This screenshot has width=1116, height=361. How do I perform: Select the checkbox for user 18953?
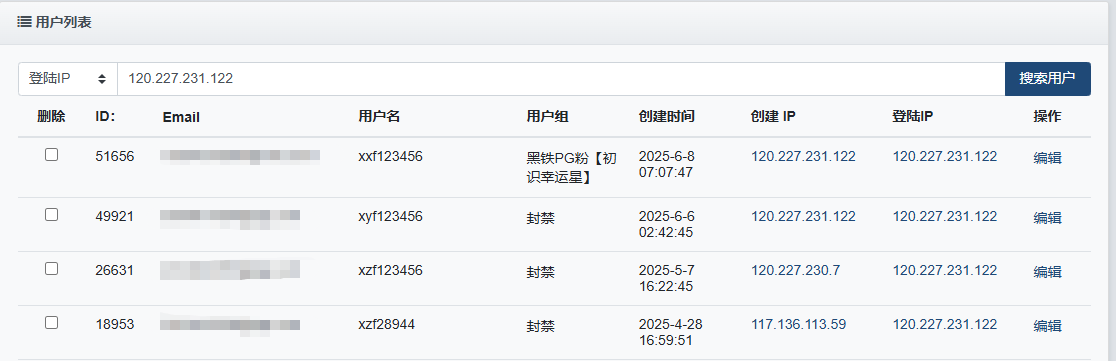[51, 323]
